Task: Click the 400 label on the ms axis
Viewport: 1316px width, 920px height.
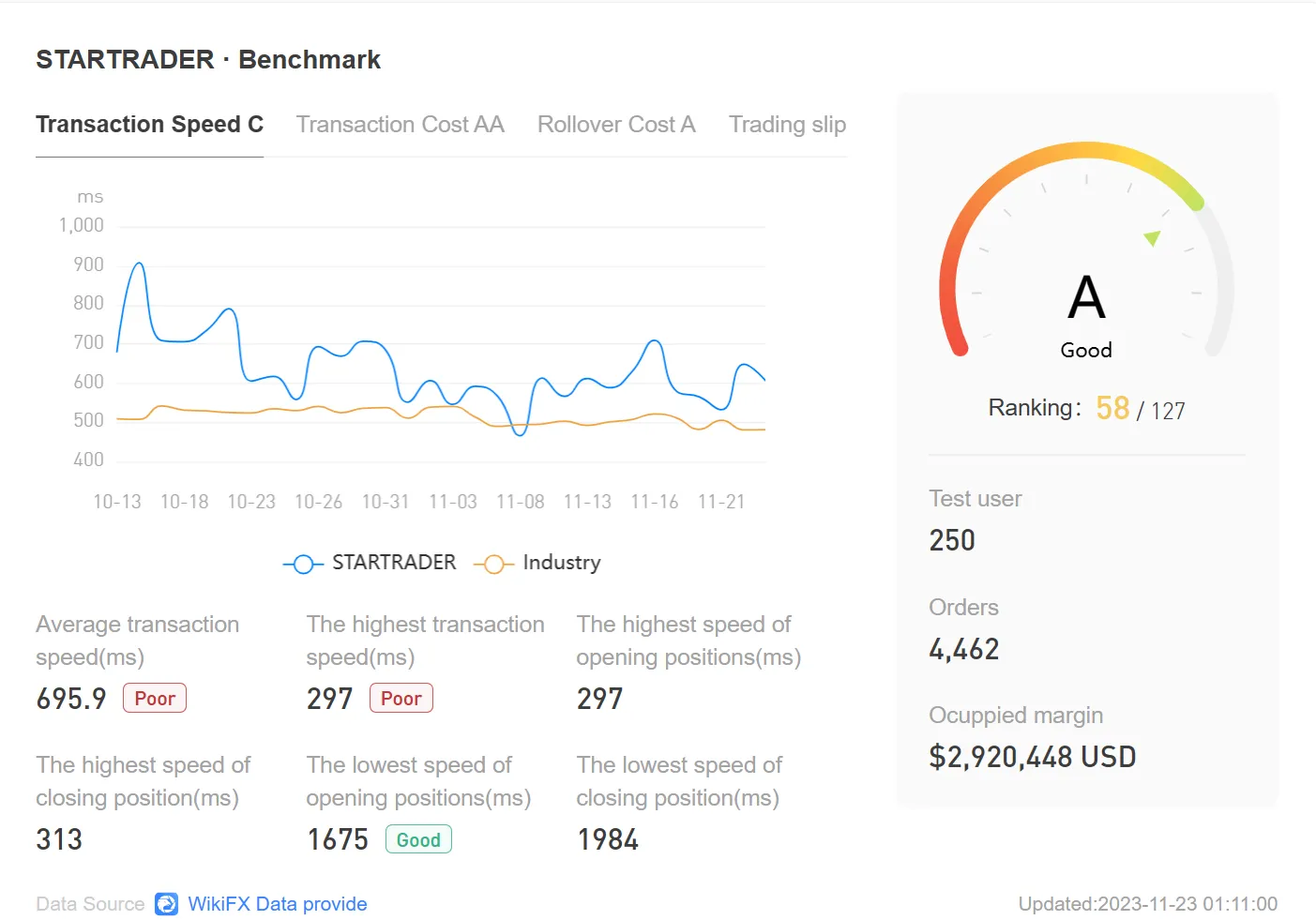Action: [89, 460]
